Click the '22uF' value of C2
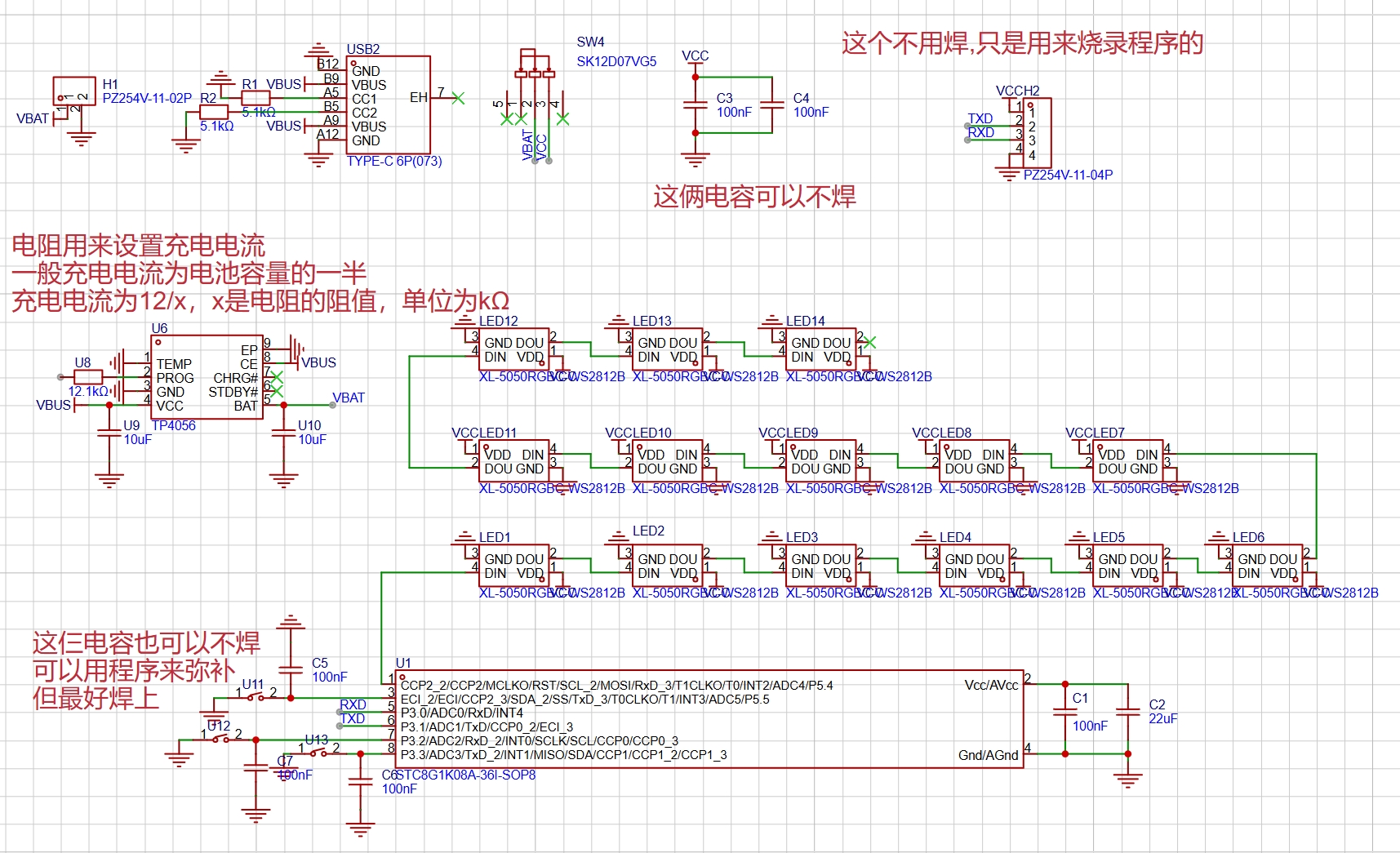1400x853 pixels. 1163,718
